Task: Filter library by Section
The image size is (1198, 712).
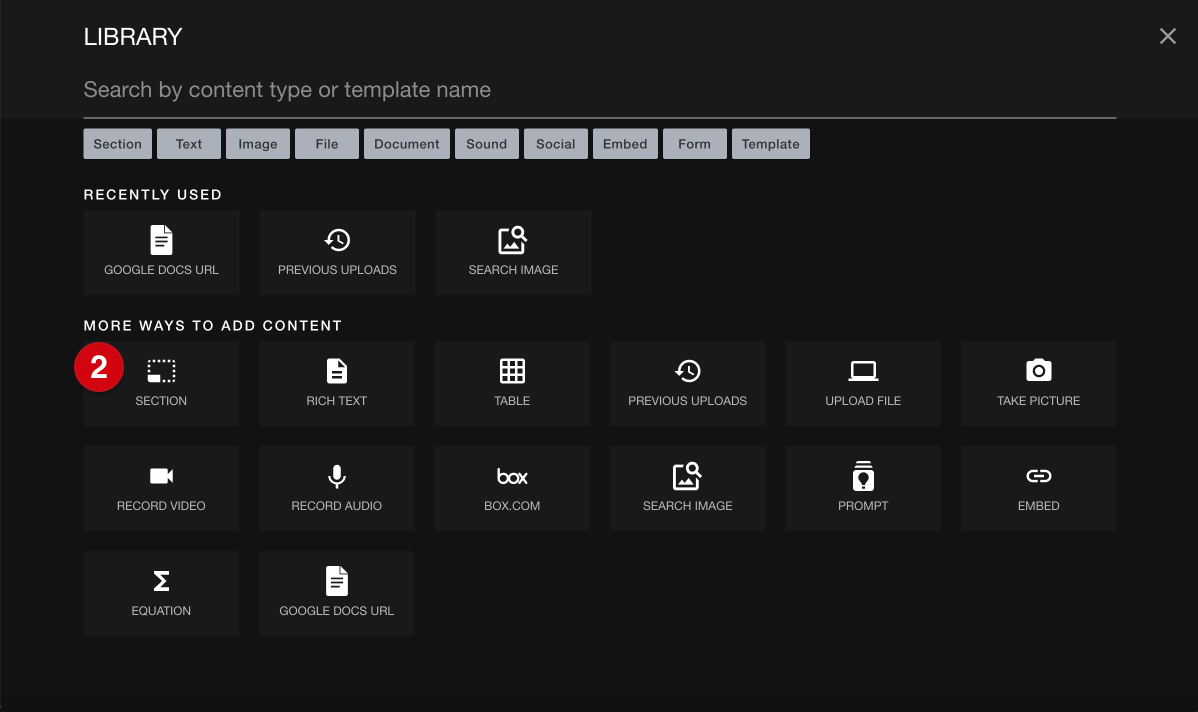Action: 118,144
